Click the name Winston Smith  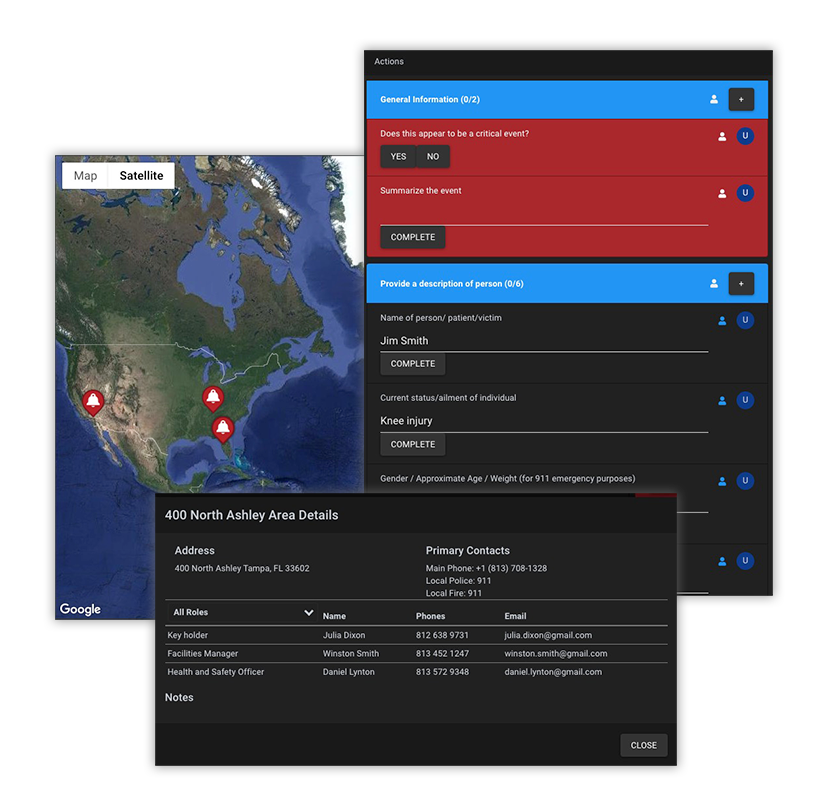(x=351, y=653)
